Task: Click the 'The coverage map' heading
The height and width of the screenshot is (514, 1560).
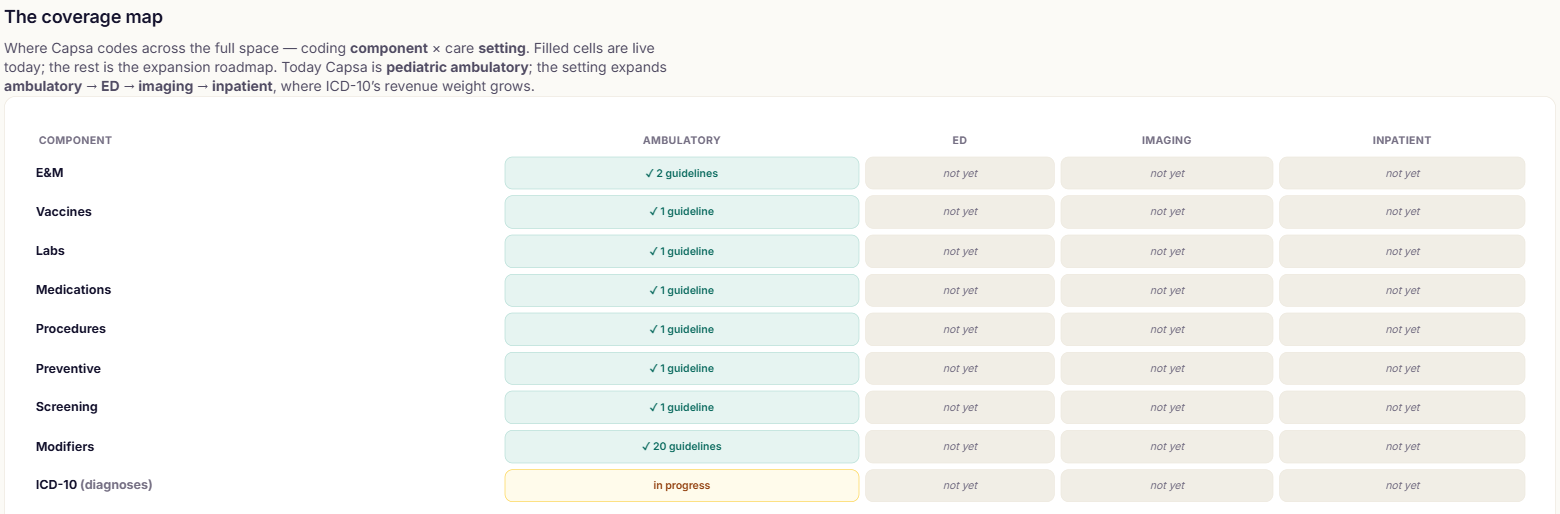Action: [x=84, y=17]
